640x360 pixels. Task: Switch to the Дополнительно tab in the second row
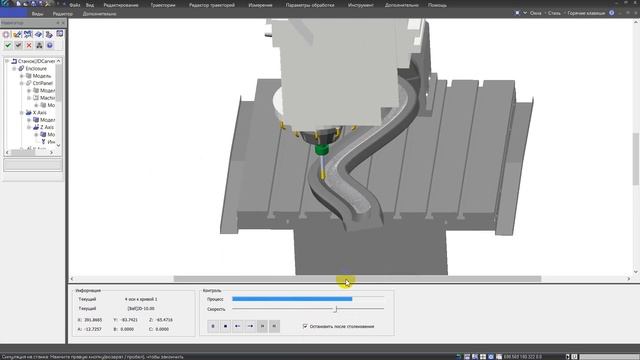[x=99, y=13]
